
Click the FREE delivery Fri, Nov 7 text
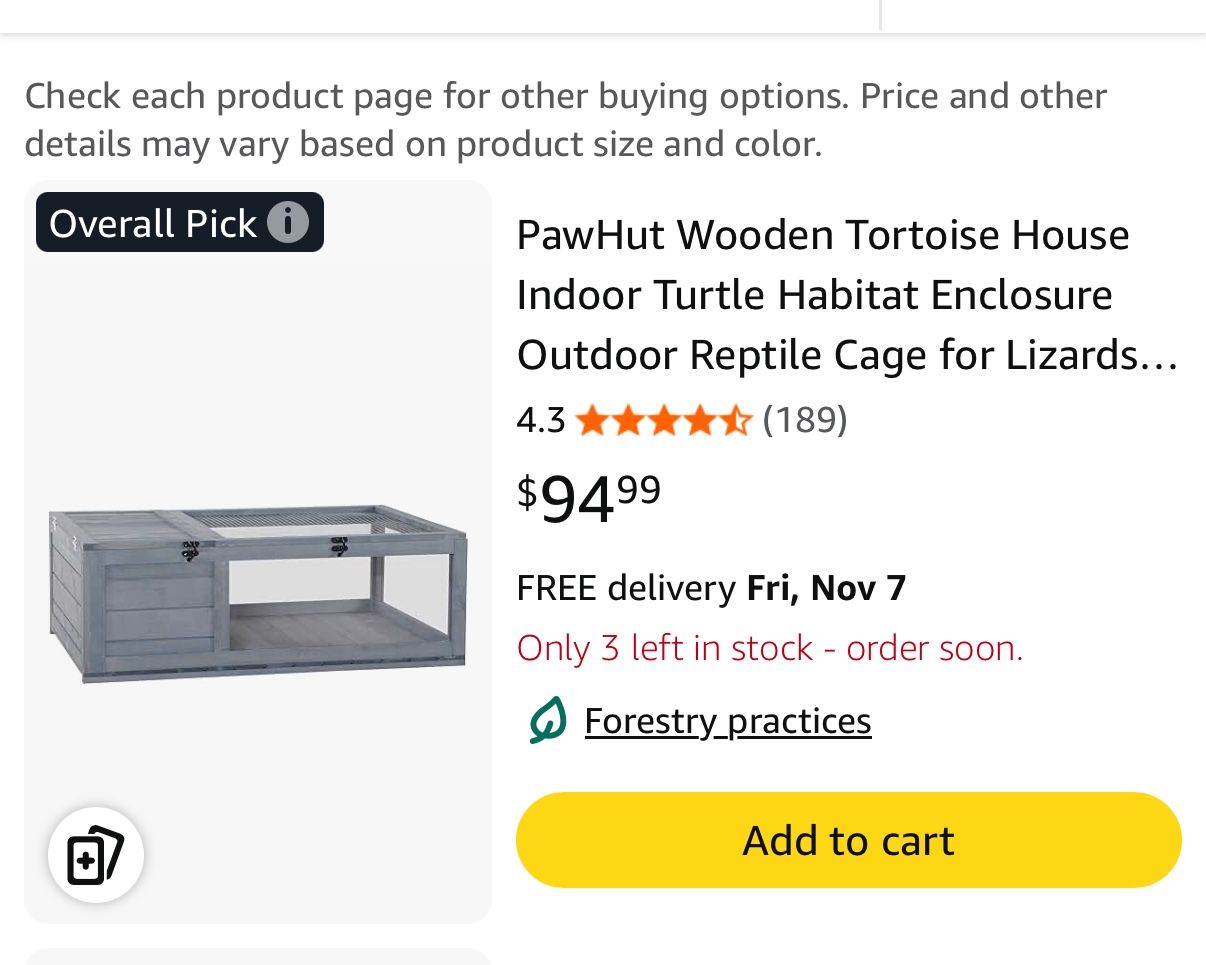[x=710, y=588]
